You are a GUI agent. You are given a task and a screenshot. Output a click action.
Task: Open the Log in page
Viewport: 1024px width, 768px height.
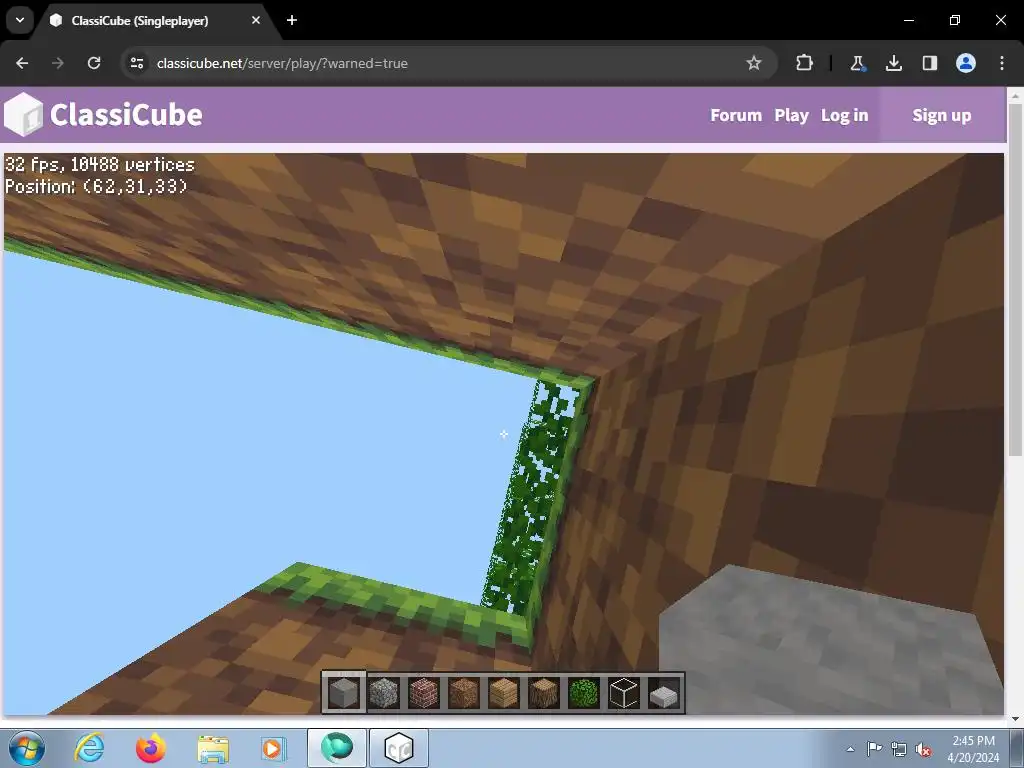coord(844,115)
